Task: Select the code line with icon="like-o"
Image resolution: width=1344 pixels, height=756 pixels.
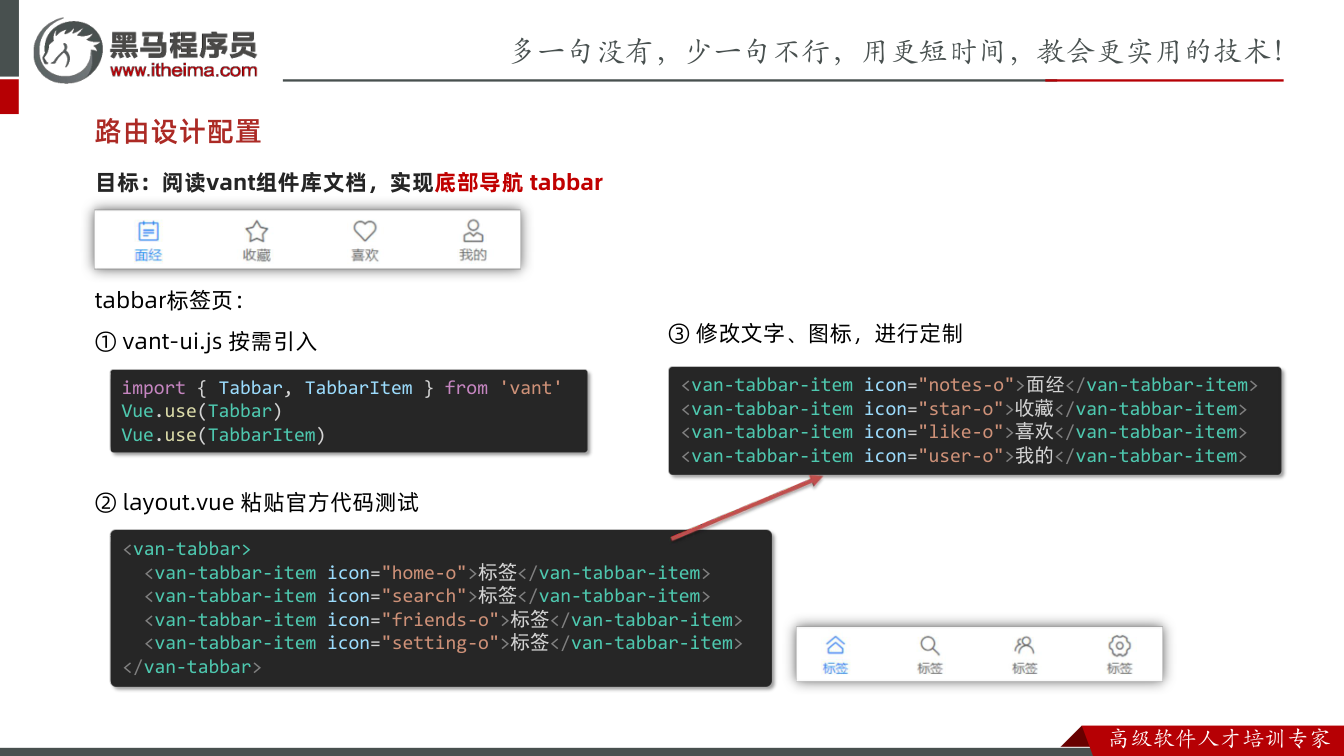Action: point(965,432)
